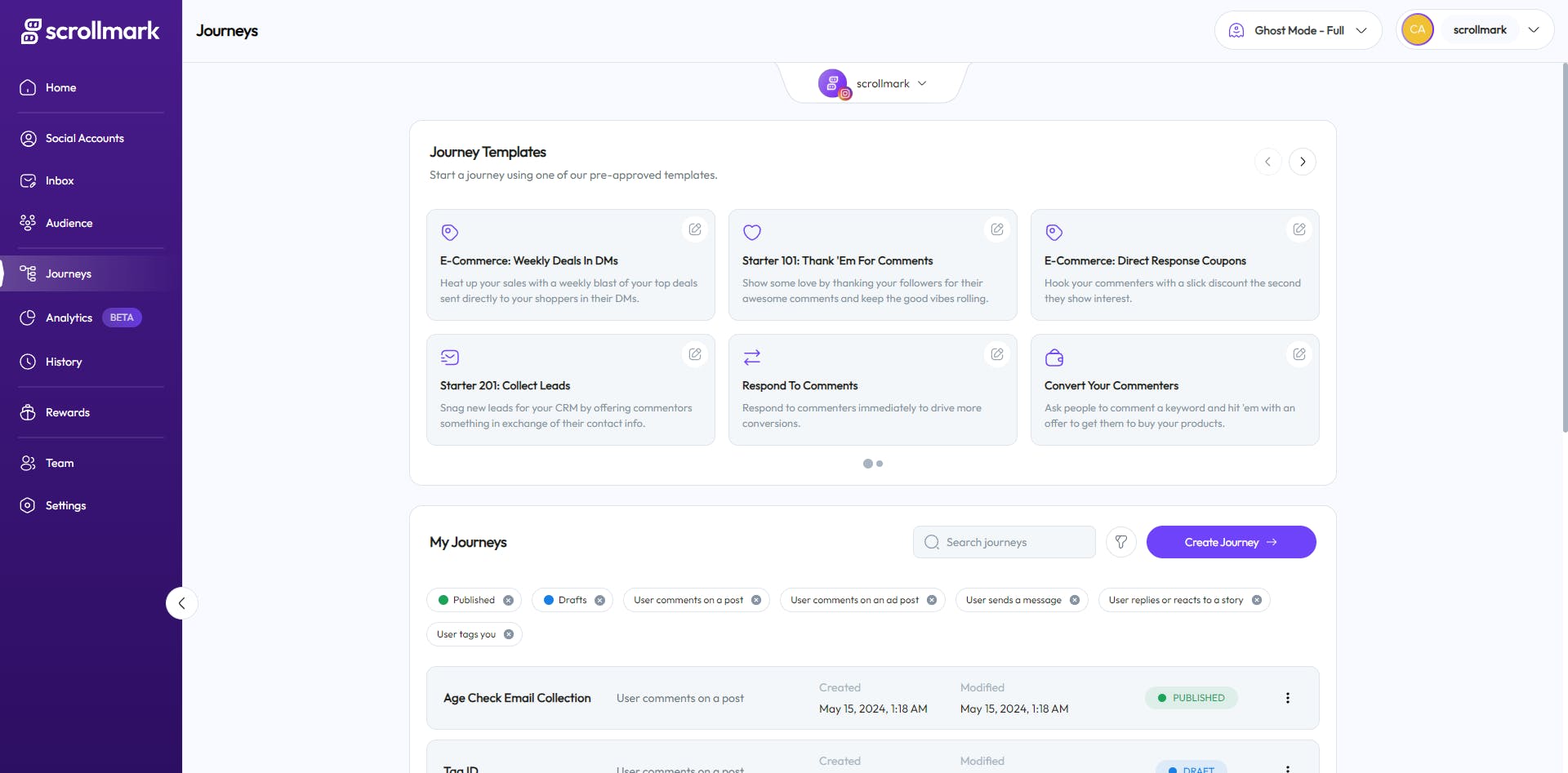Image resolution: width=1568 pixels, height=773 pixels.
Task: Select the second carousel pagination dot
Action: (880, 464)
